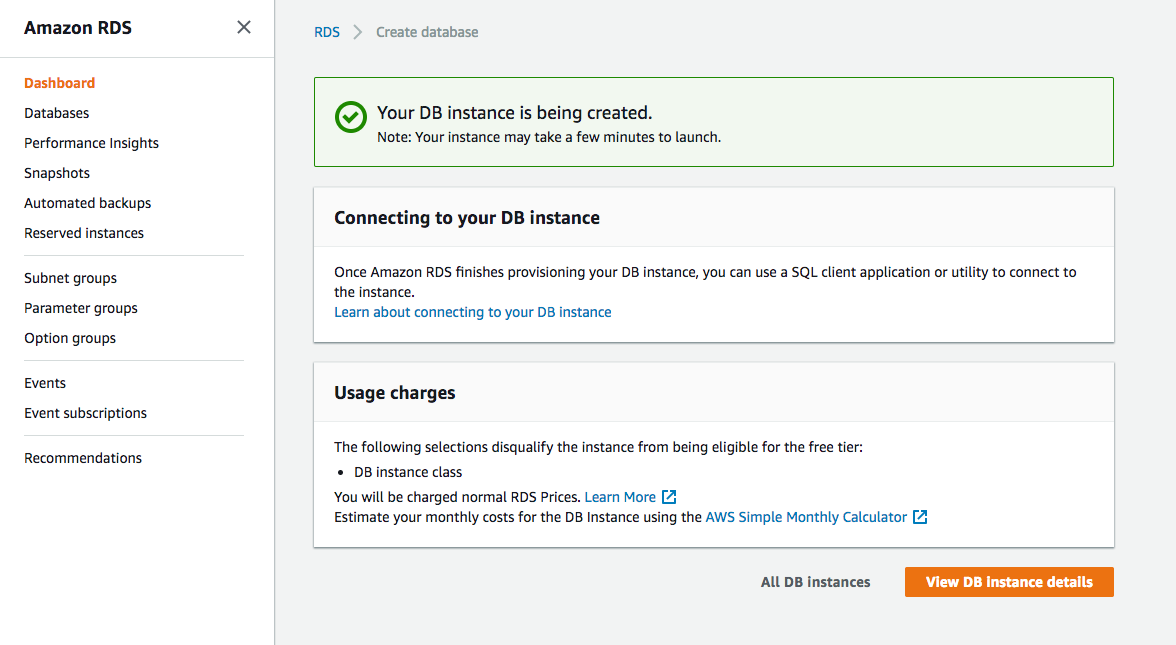Select Snapshots from the navigation
The width and height of the screenshot is (1176, 645).
click(57, 173)
